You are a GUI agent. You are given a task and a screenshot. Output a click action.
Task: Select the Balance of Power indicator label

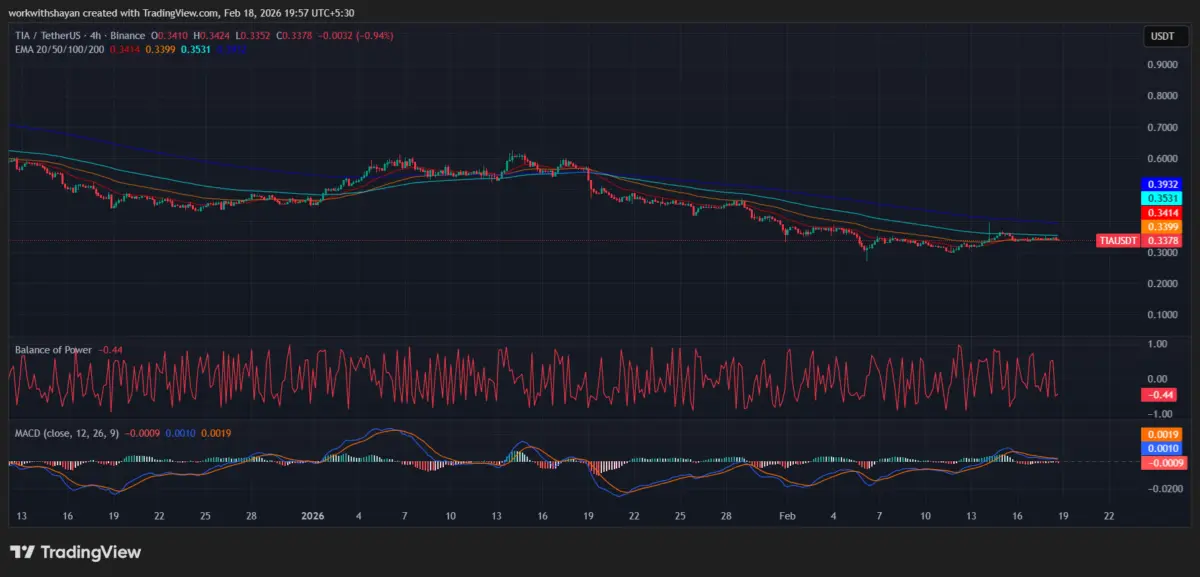[53, 350]
